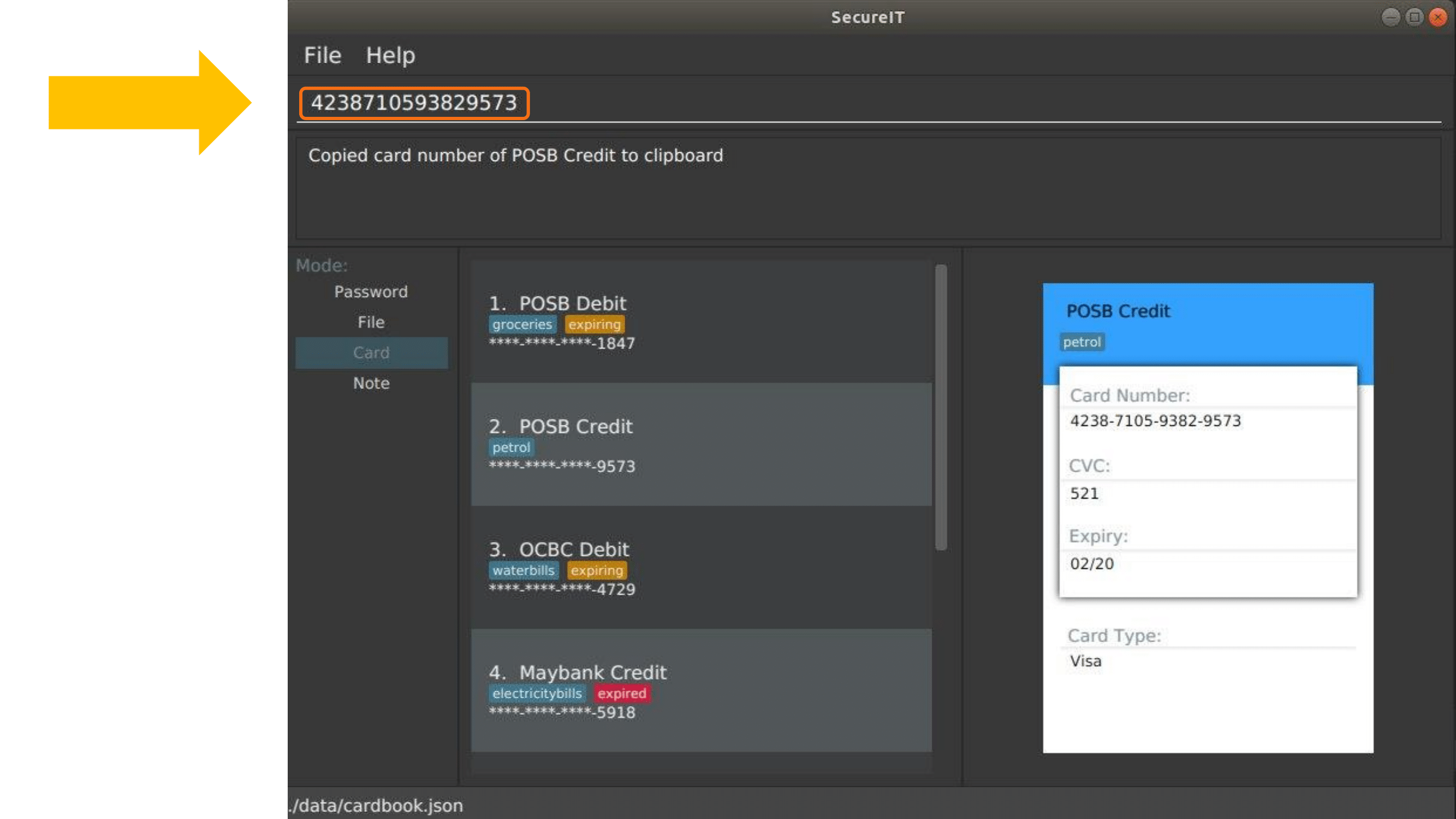Click masked number ending 4729
This screenshot has width=1456, height=819.
(x=562, y=590)
